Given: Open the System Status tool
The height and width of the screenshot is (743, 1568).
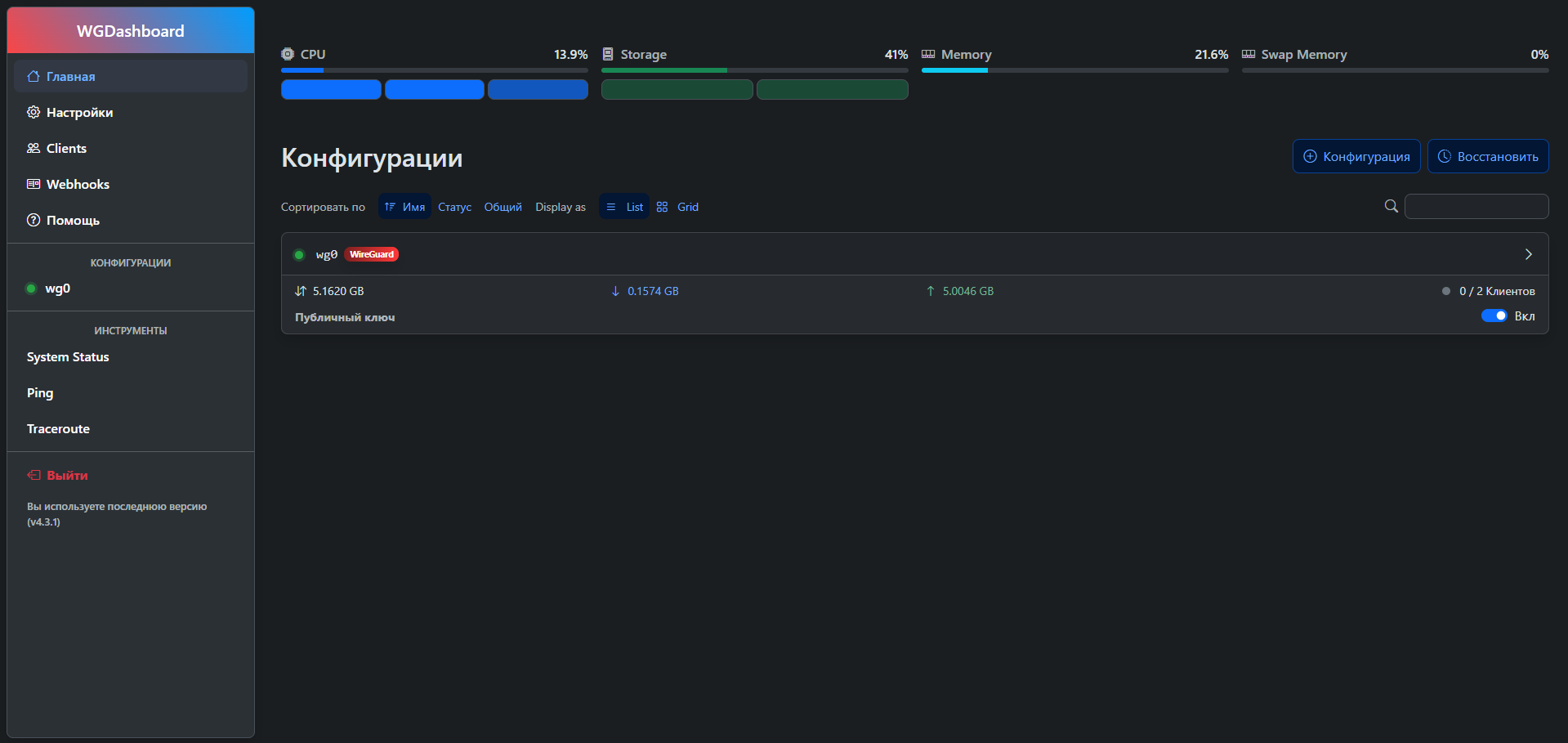Looking at the screenshot, I should (x=131, y=357).
